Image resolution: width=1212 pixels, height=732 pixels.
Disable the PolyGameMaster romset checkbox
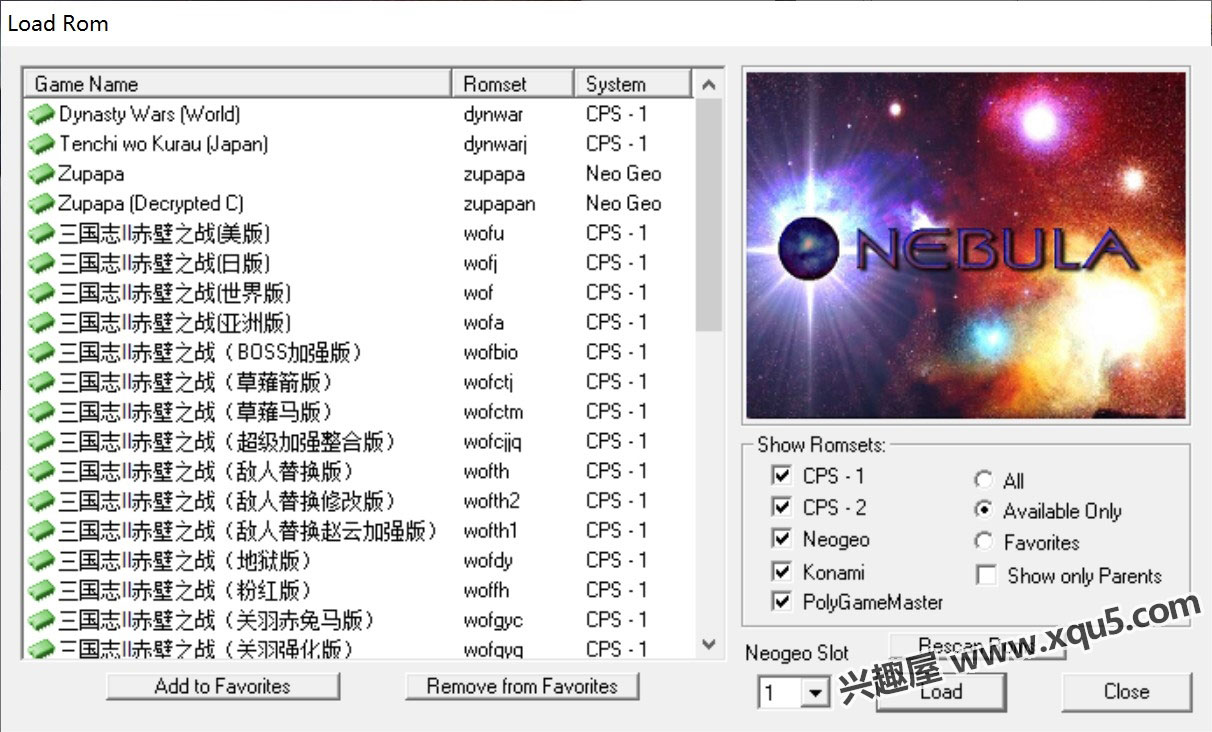pyautogui.click(x=782, y=602)
